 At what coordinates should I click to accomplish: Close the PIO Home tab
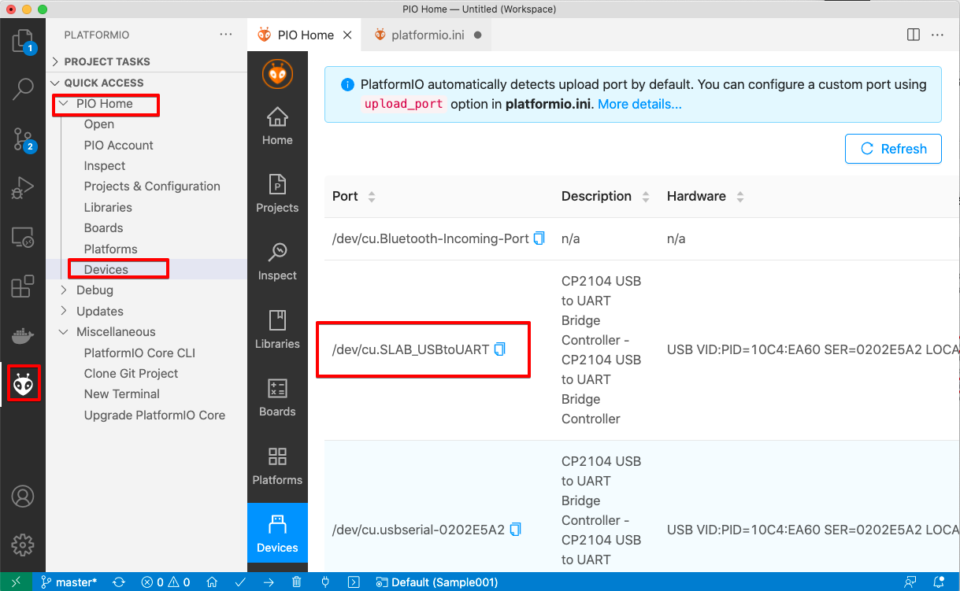347,35
